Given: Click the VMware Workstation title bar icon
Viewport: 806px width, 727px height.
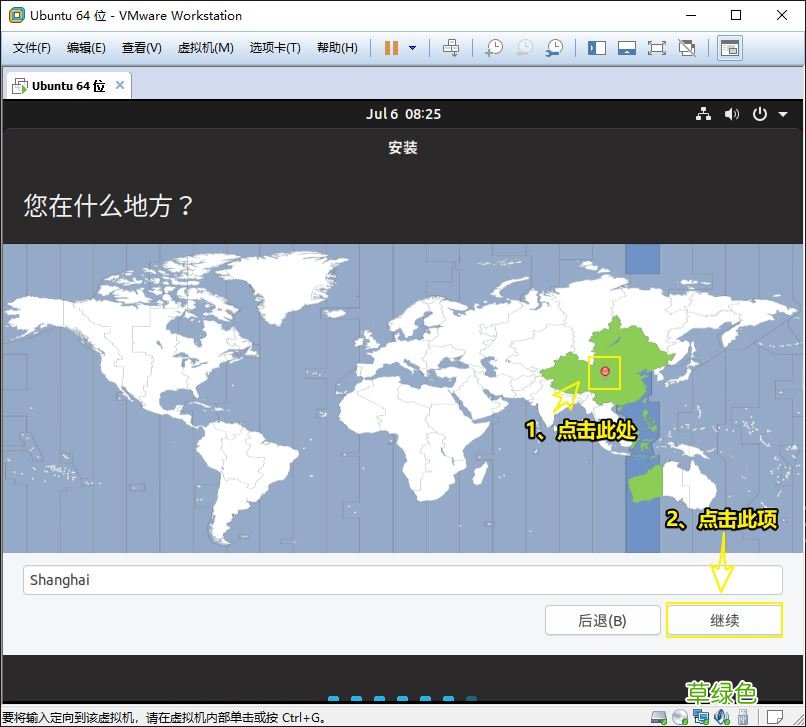Looking at the screenshot, I should tap(17, 15).
